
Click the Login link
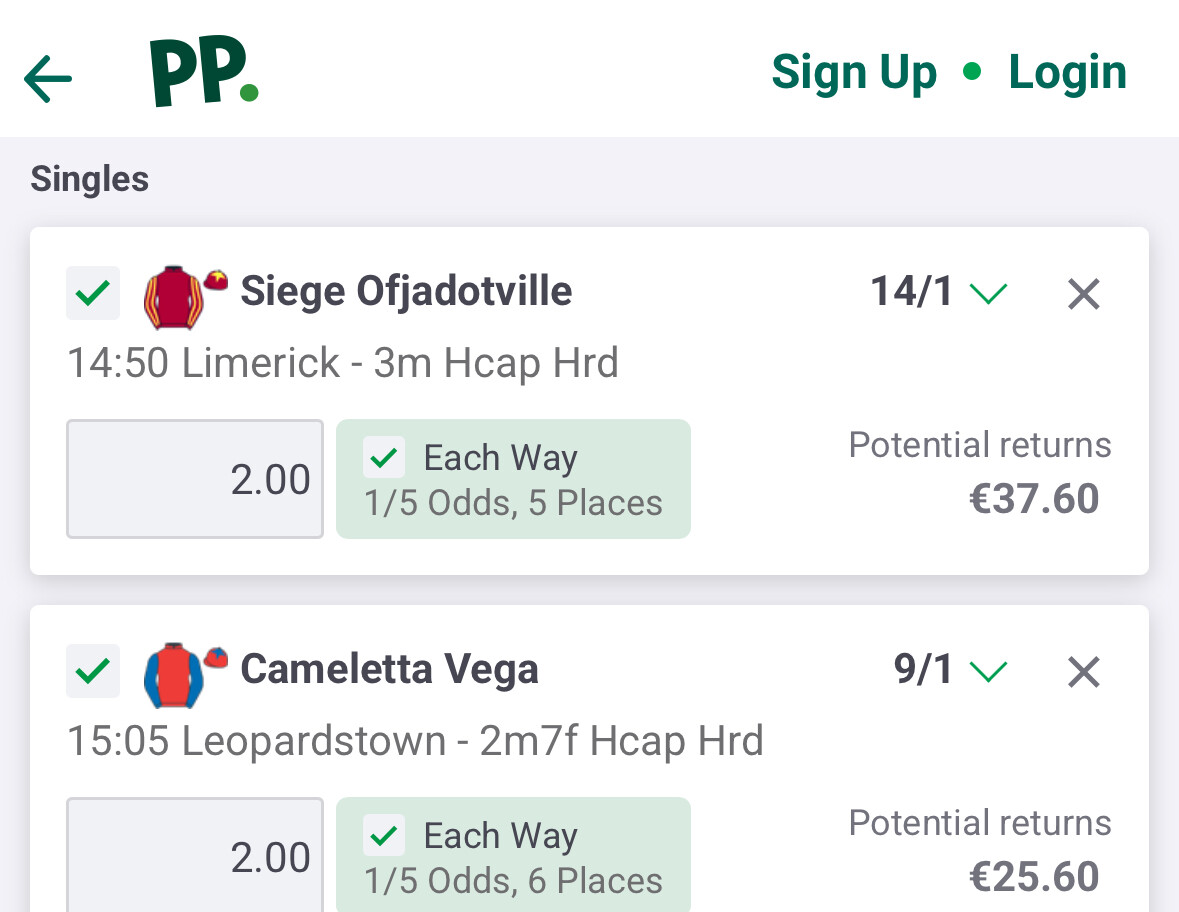(1067, 72)
